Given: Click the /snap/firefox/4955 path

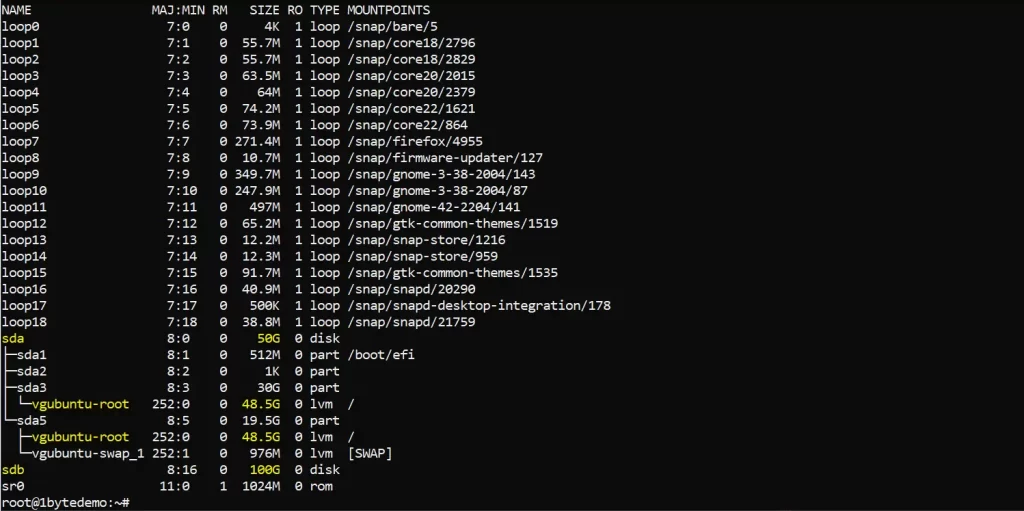Looking at the screenshot, I should (x=415, y=141).
